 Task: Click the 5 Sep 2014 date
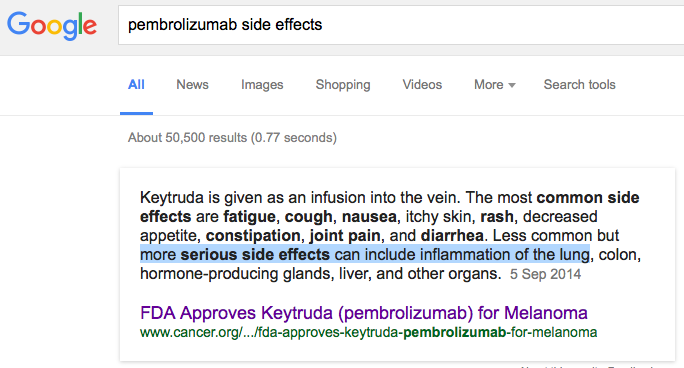545,274
